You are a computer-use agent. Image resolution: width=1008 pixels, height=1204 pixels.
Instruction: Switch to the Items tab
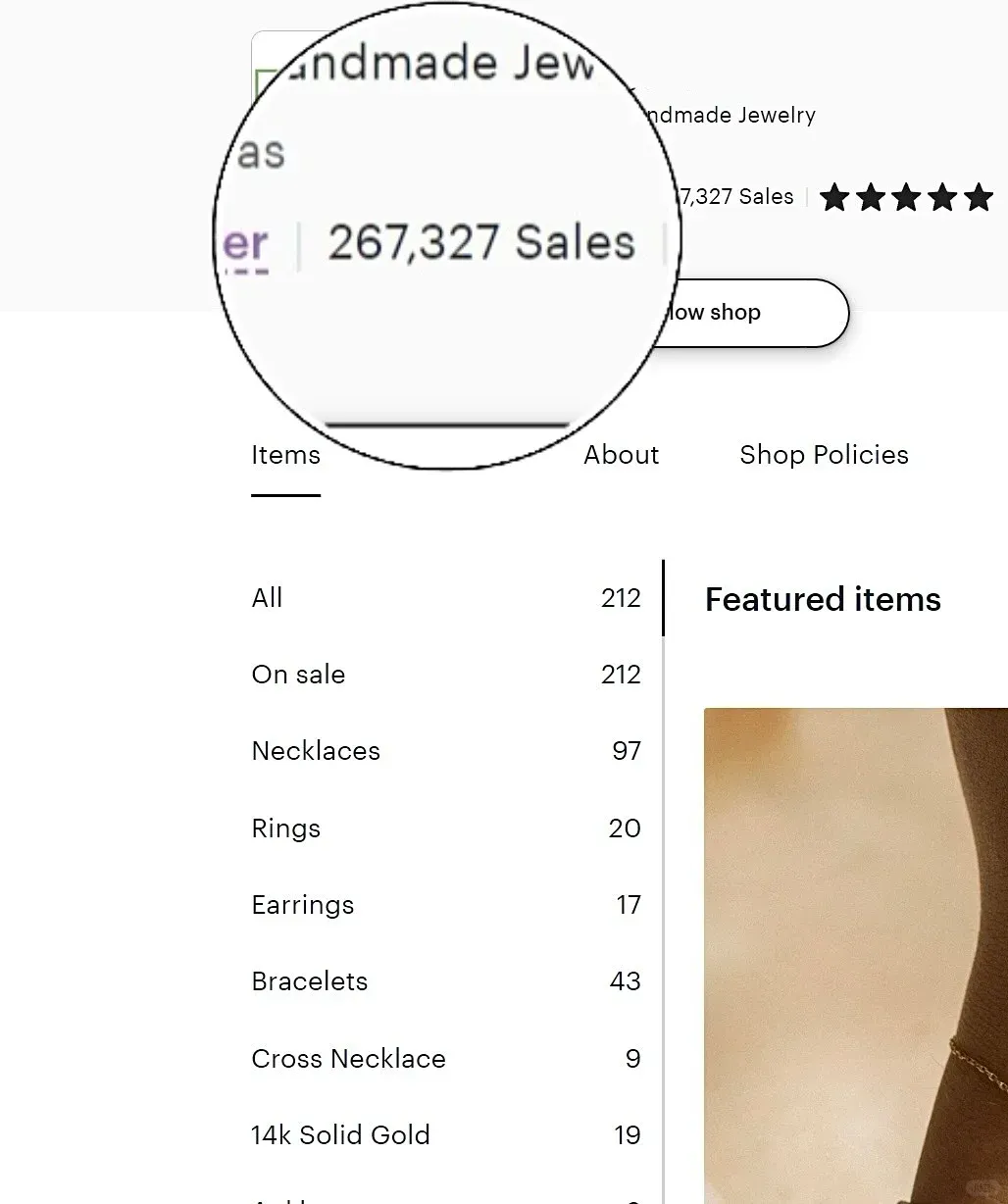click(285, 455)
